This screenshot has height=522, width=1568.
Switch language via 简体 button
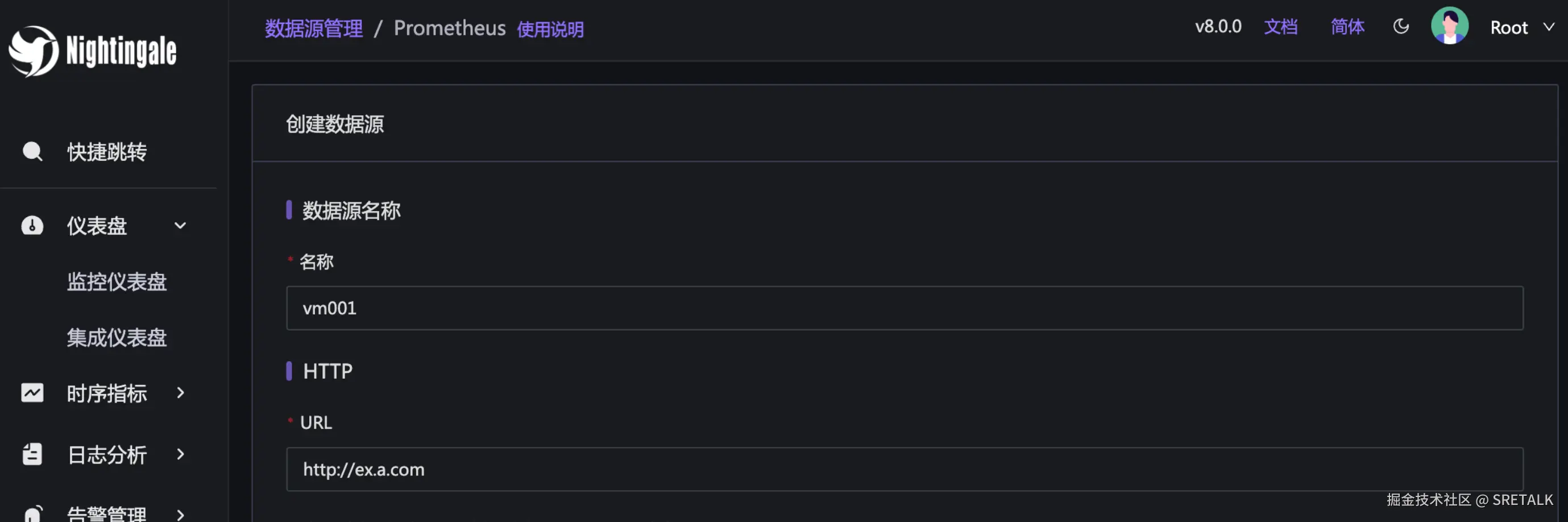1347,27
